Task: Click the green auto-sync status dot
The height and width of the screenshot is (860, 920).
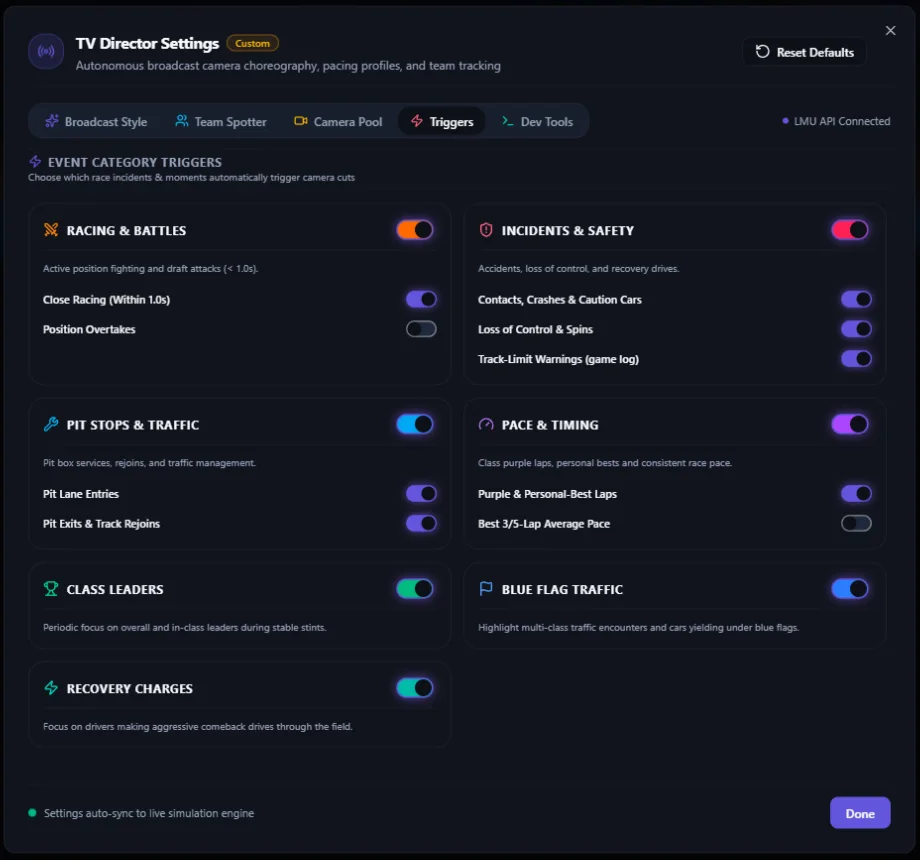Action: coord(32,812)
